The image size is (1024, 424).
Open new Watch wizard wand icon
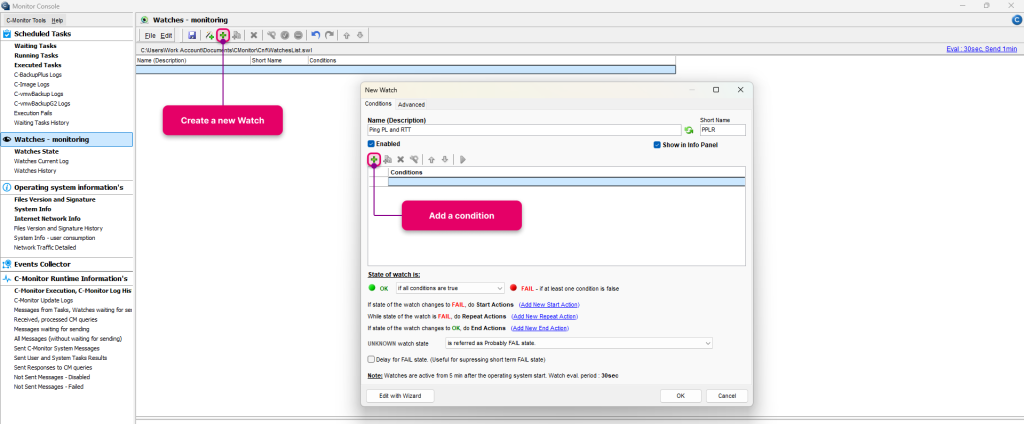click(209, 35)
